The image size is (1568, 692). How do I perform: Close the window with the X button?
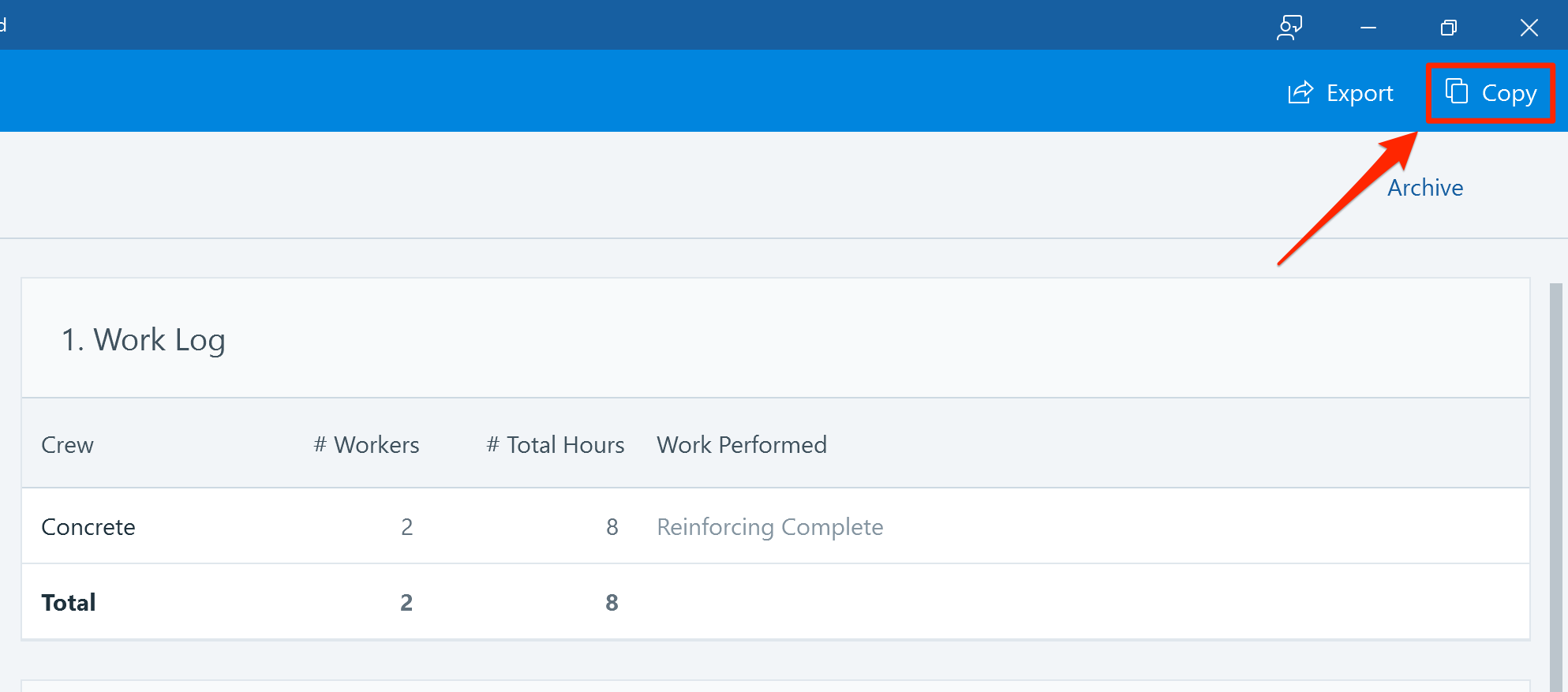1529,28
